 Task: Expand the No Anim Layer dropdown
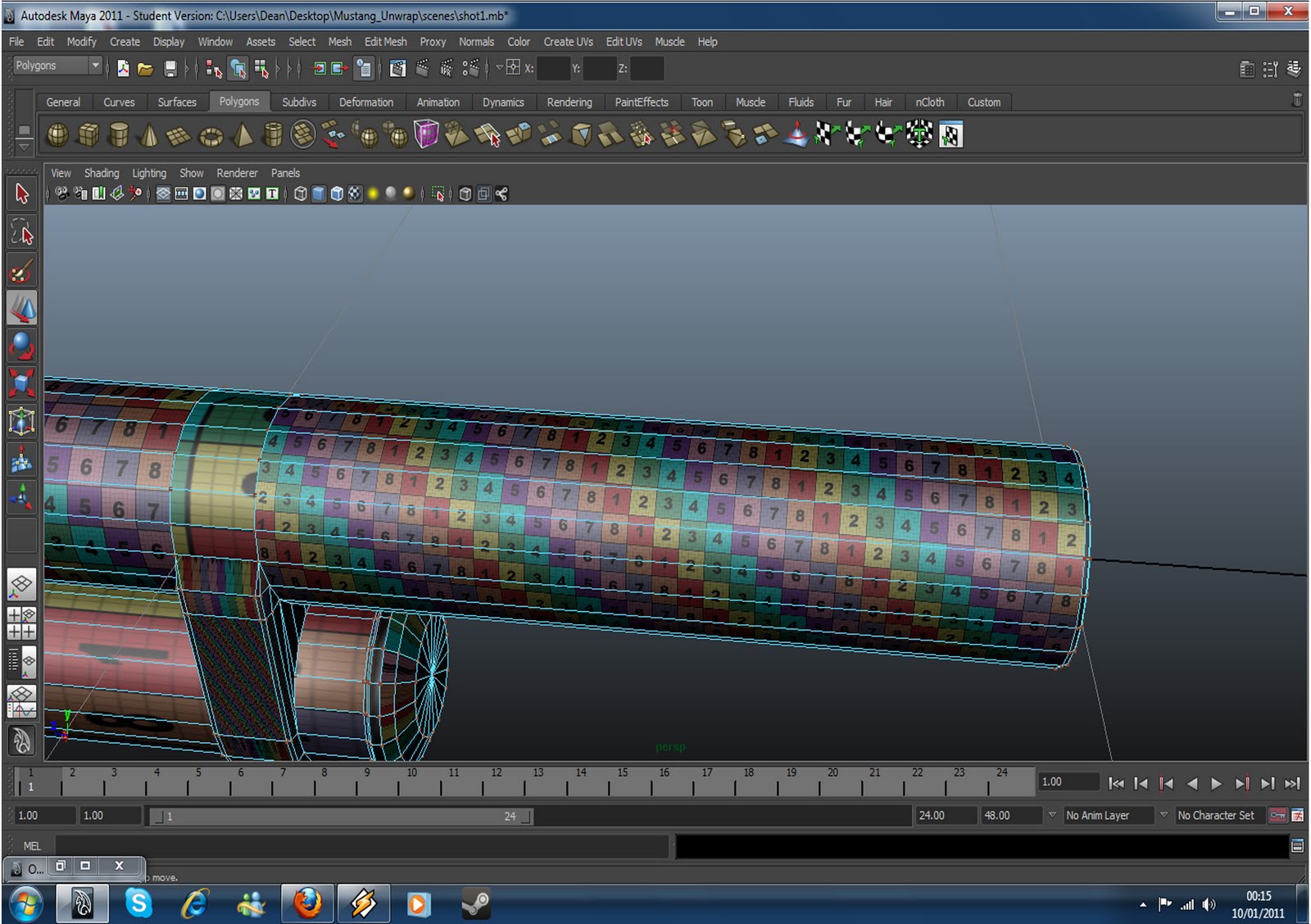click(1053, 815)
